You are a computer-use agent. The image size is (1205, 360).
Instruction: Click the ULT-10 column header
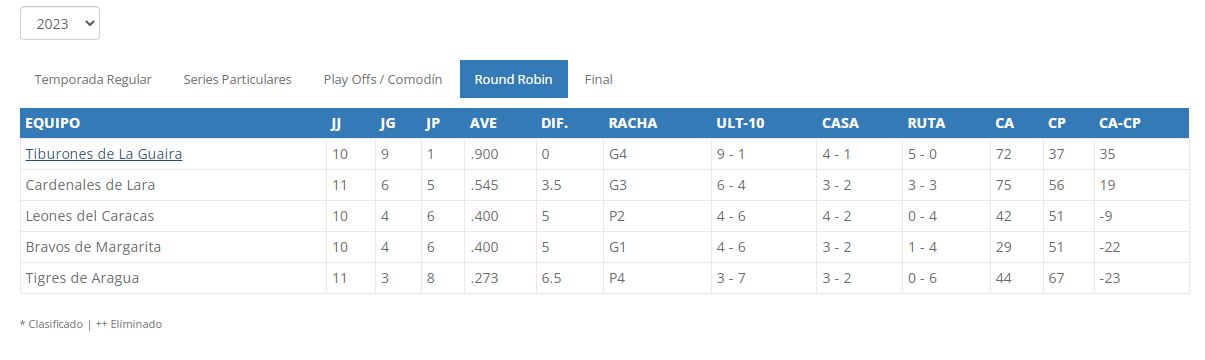(740, 123)
